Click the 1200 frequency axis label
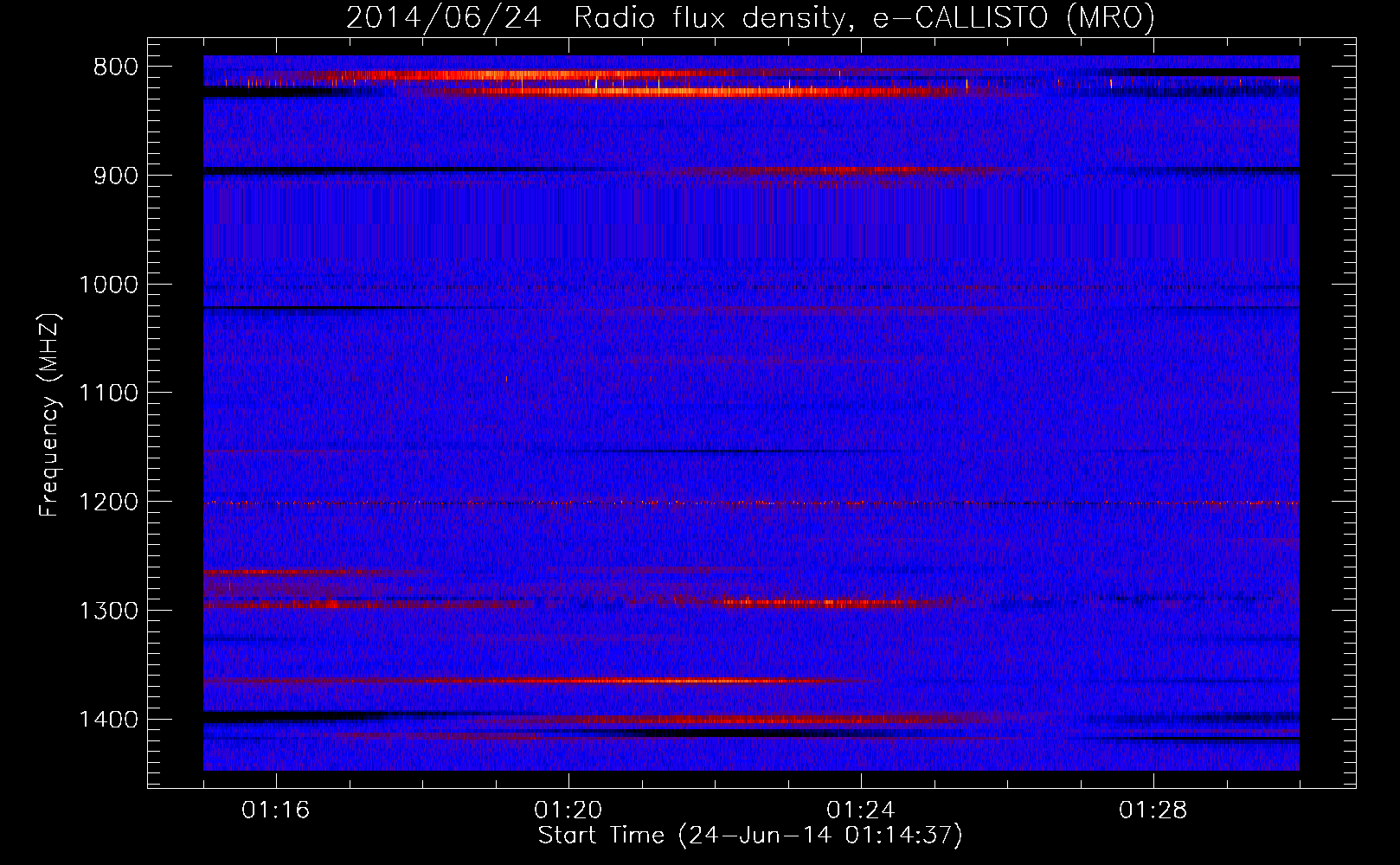This screenshot has width=1400, height=865. pyautogui.click(x=108, y=503)
